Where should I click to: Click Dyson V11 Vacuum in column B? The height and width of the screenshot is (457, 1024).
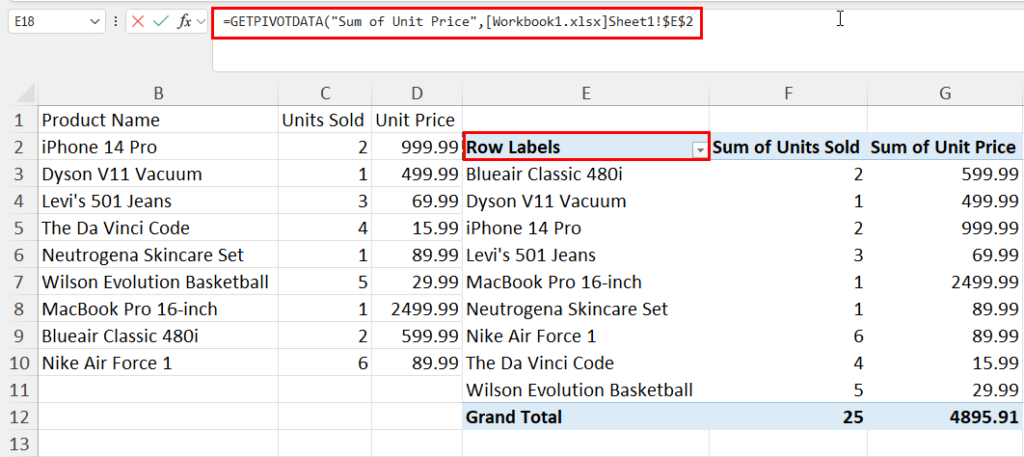click(158, 174)
